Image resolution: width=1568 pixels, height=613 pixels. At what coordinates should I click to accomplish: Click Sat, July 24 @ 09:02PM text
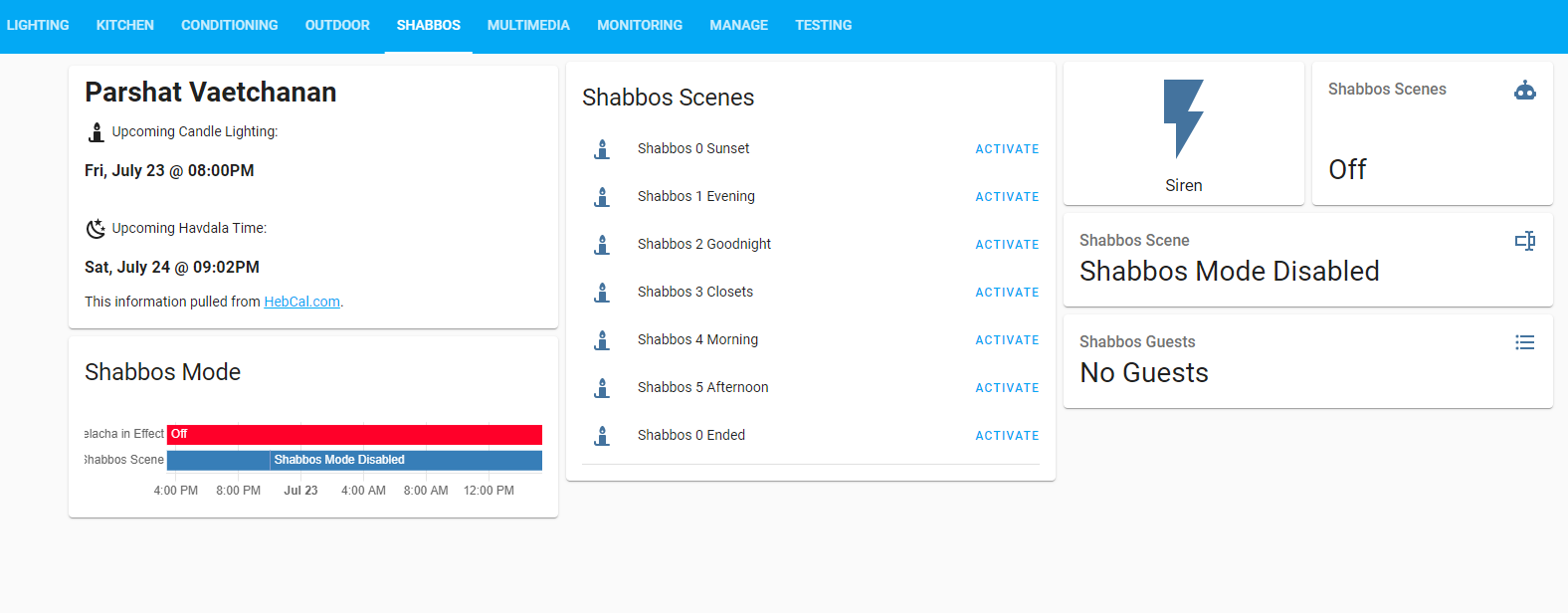click(x=172, y=268)
